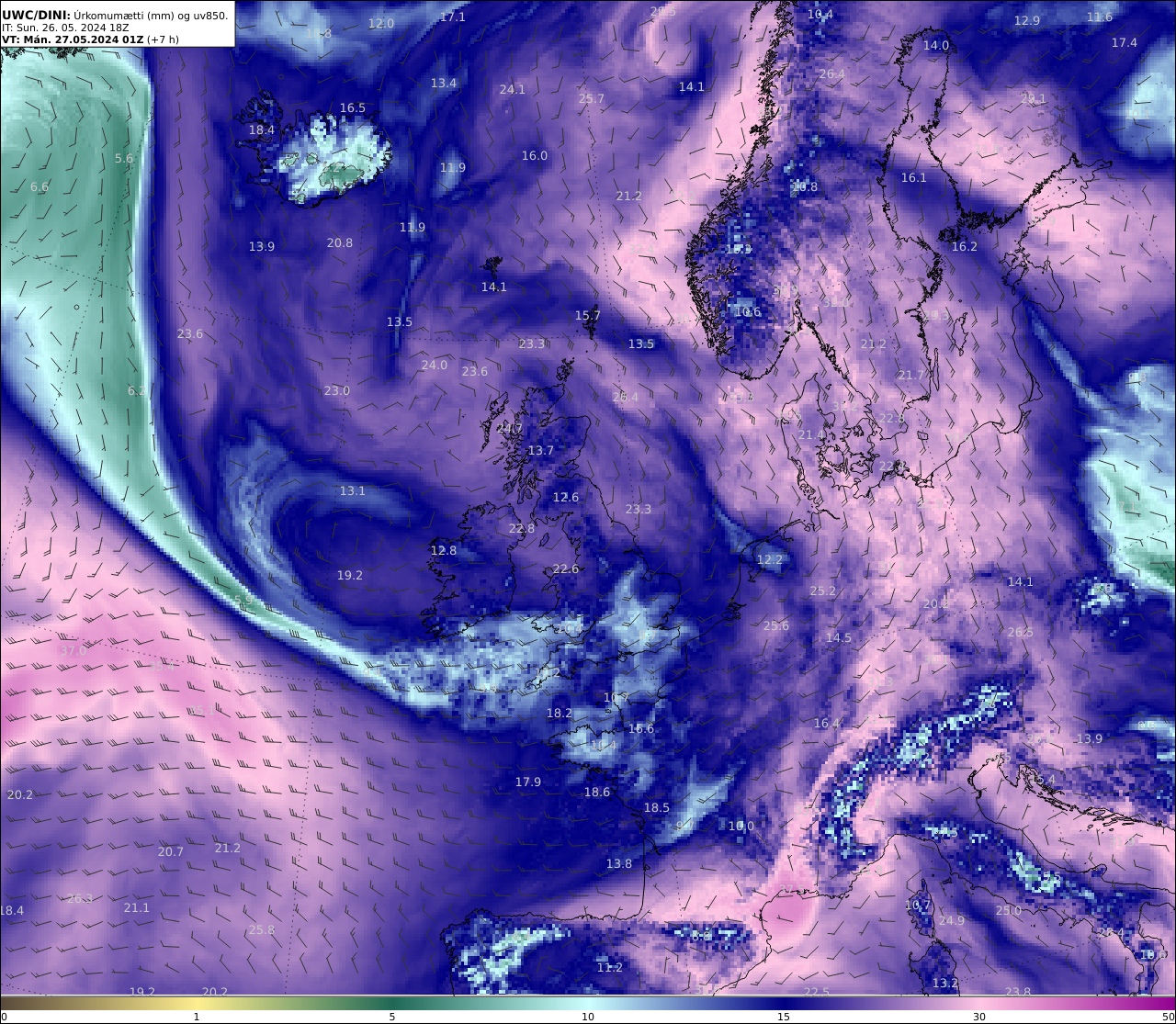Click the 15.7 value near Shetland
Viewport: 1176px width, 1024px height.
pos(588,315)
